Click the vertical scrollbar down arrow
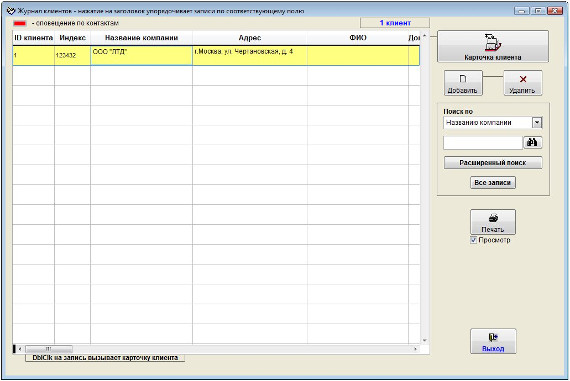570x381 pixels. coord(424,341)
